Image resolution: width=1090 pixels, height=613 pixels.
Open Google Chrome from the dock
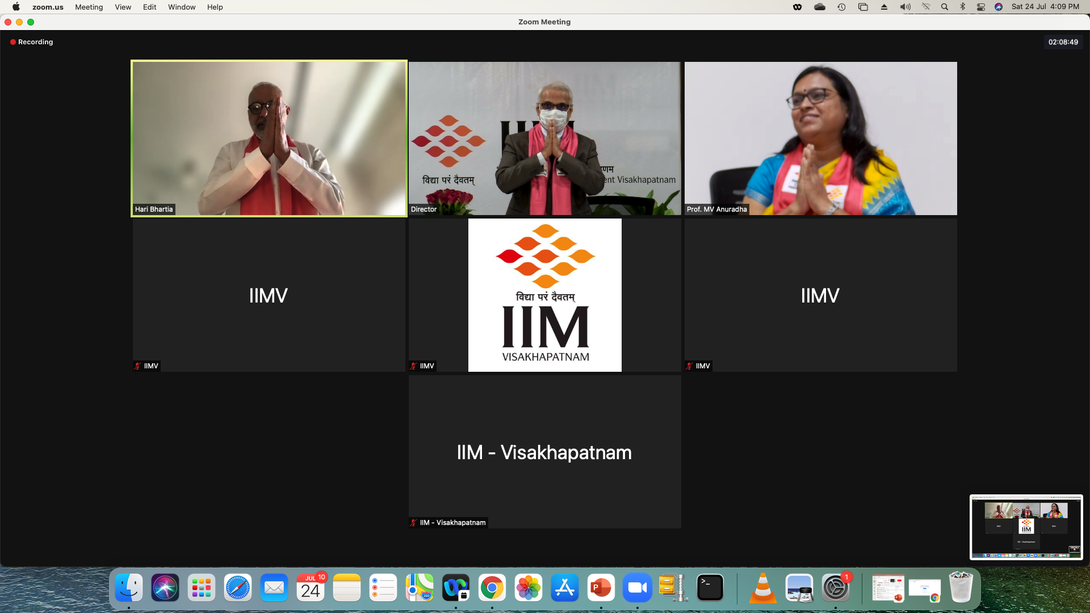(x=491, y=588)
